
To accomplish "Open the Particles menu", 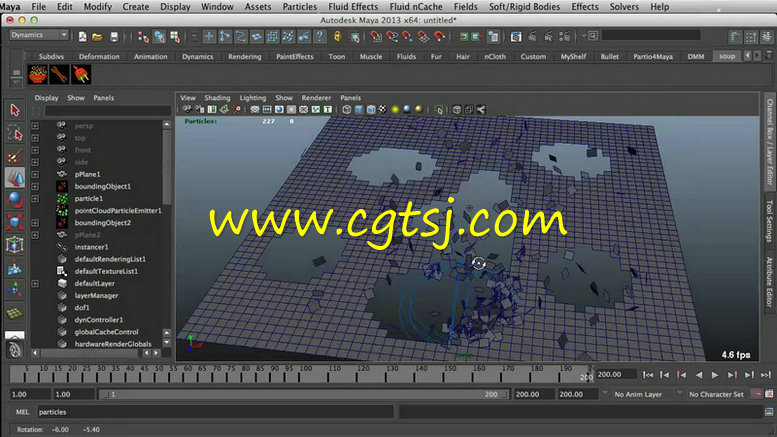I will [299, 6].
